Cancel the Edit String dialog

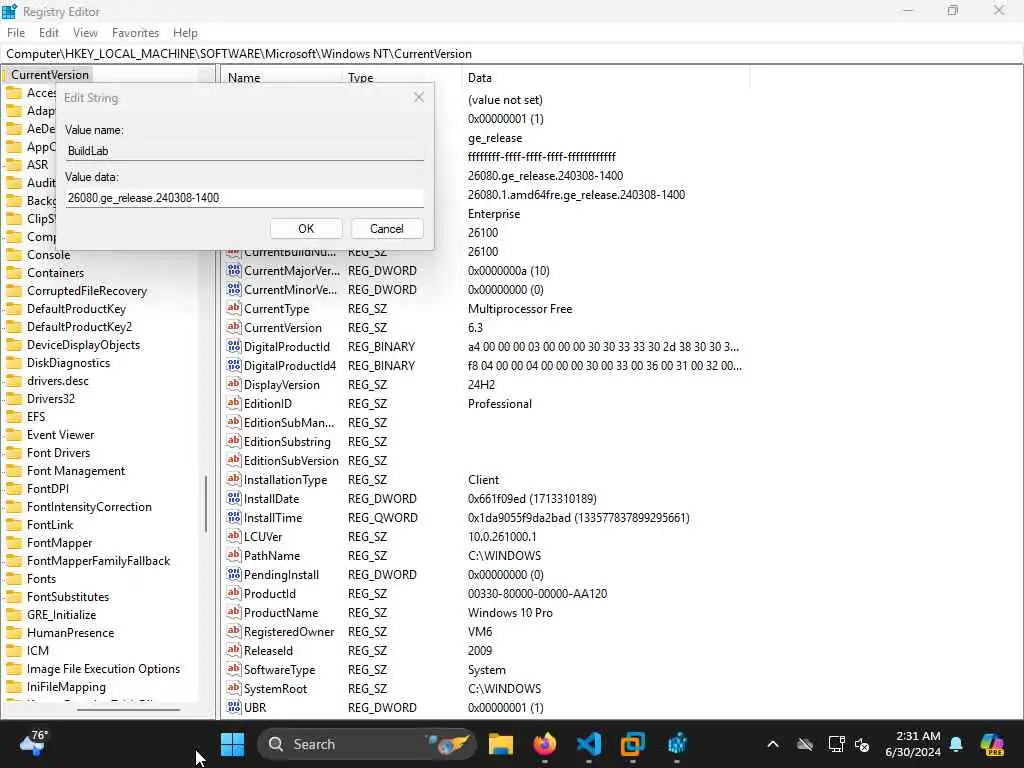point(387,229)
